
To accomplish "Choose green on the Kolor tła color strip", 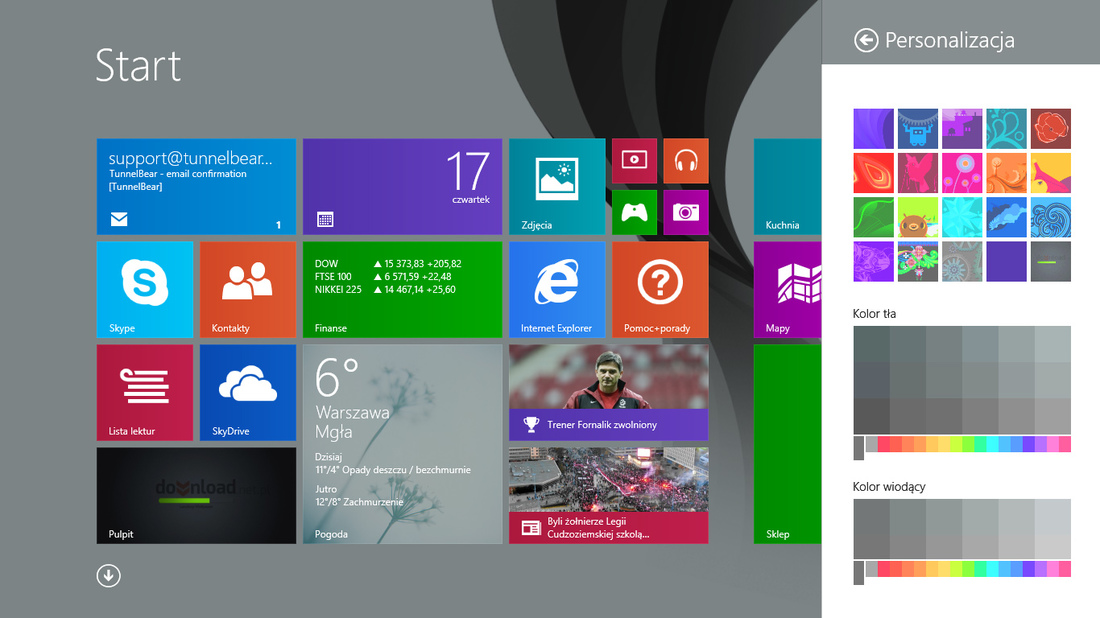I will [x=968, y=444].
